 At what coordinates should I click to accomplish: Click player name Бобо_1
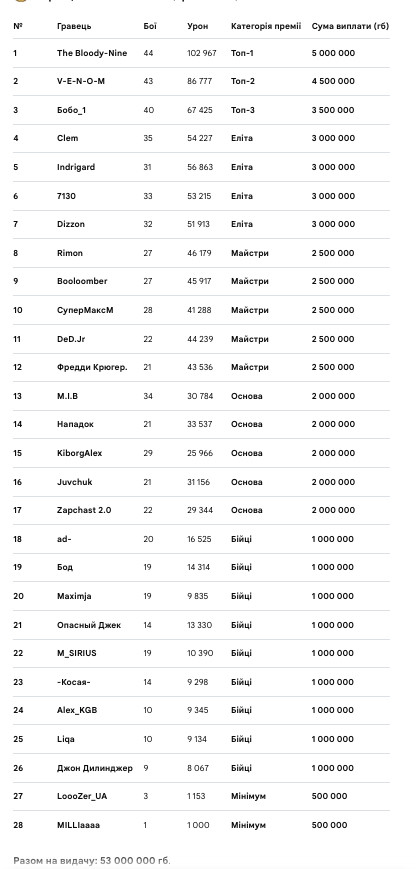tap(71, 110)
